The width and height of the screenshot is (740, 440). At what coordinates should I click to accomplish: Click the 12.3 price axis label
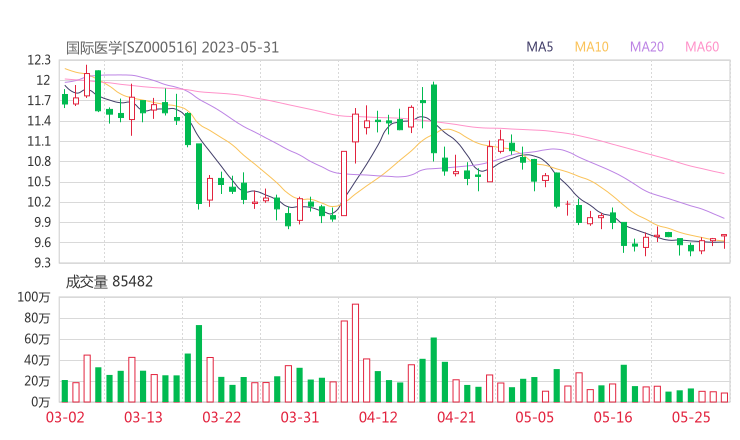pos(39,60)
